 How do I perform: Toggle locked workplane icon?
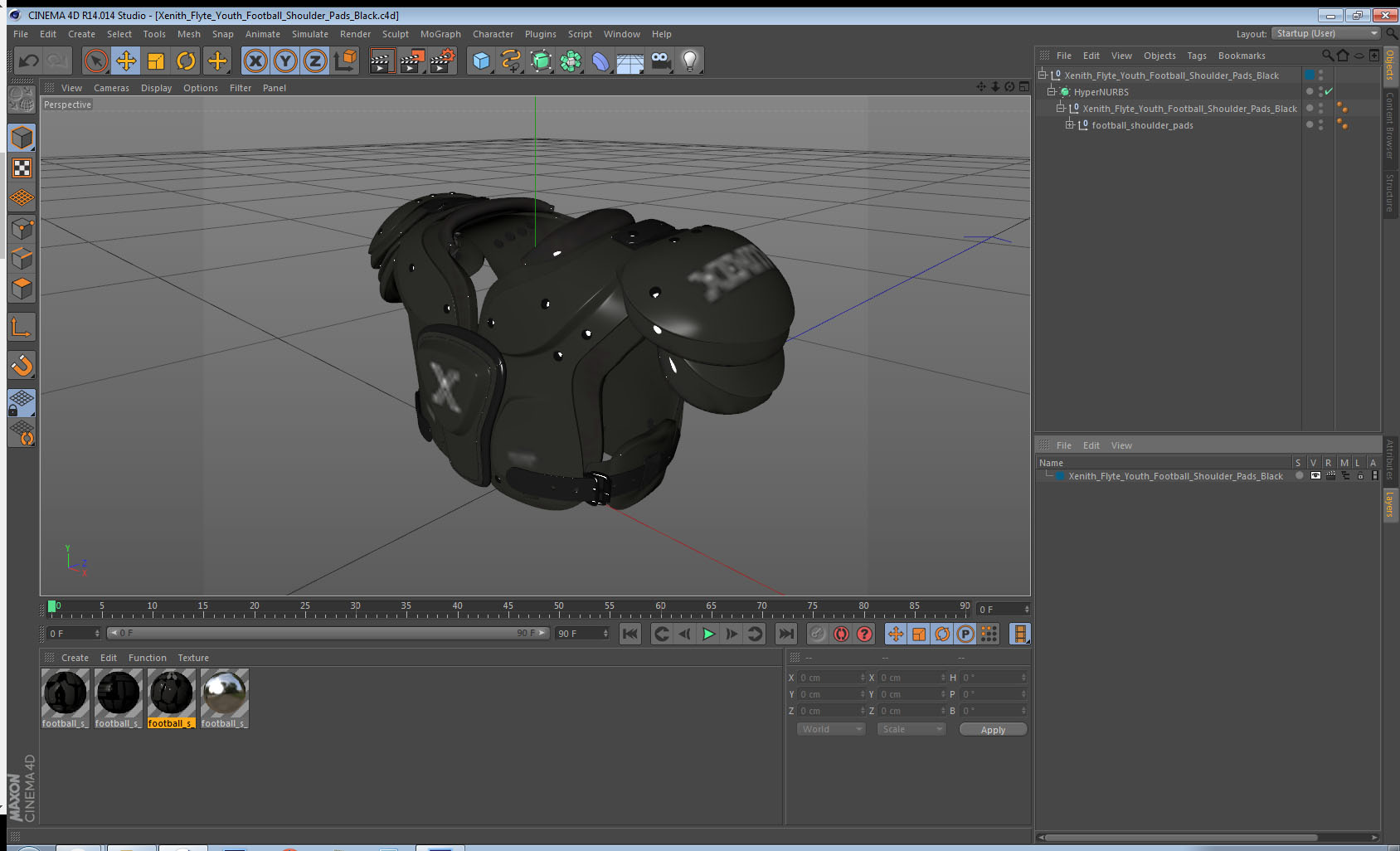coord(22,402)
